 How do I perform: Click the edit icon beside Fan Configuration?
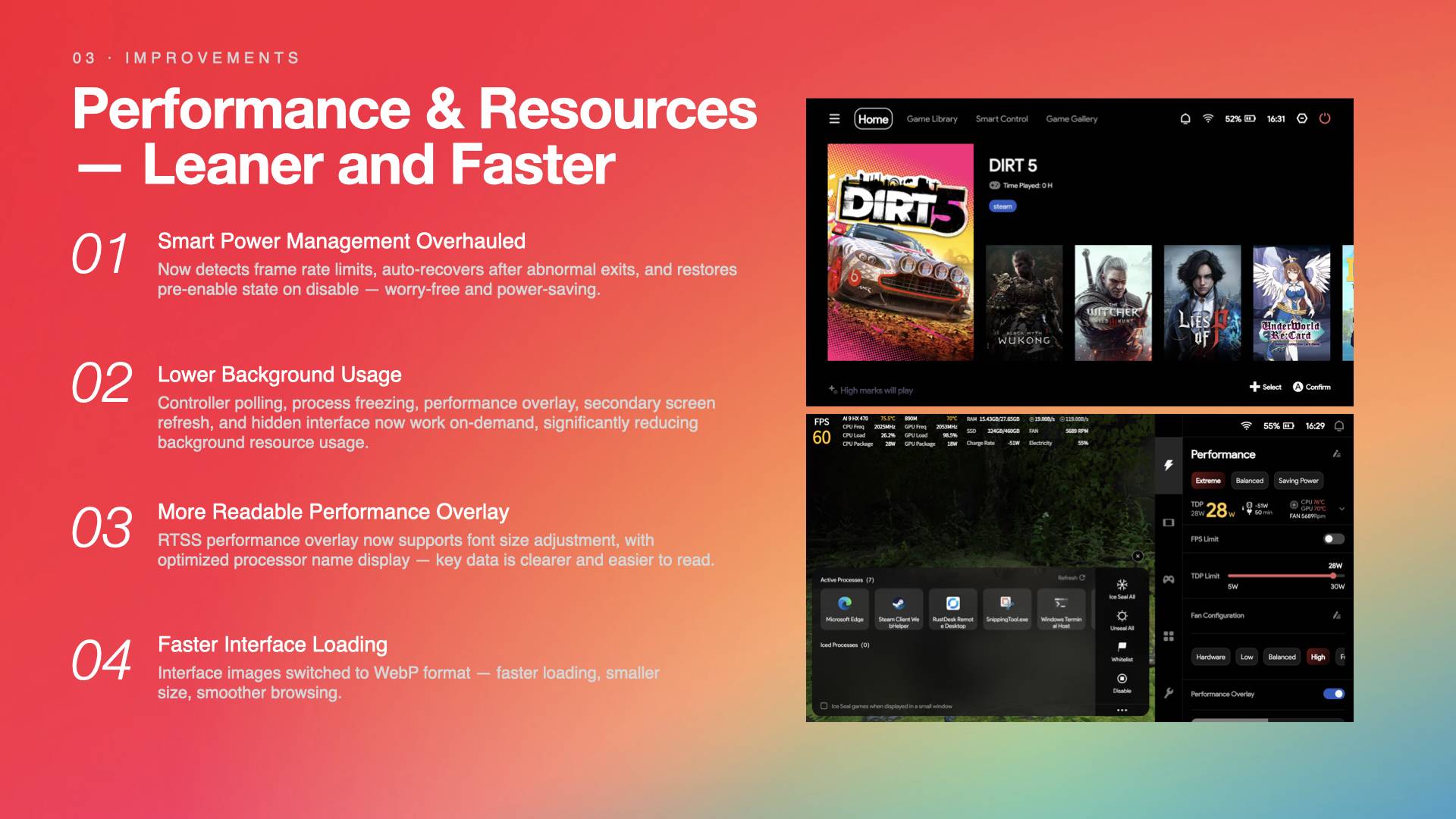(x=1336, y=616)
